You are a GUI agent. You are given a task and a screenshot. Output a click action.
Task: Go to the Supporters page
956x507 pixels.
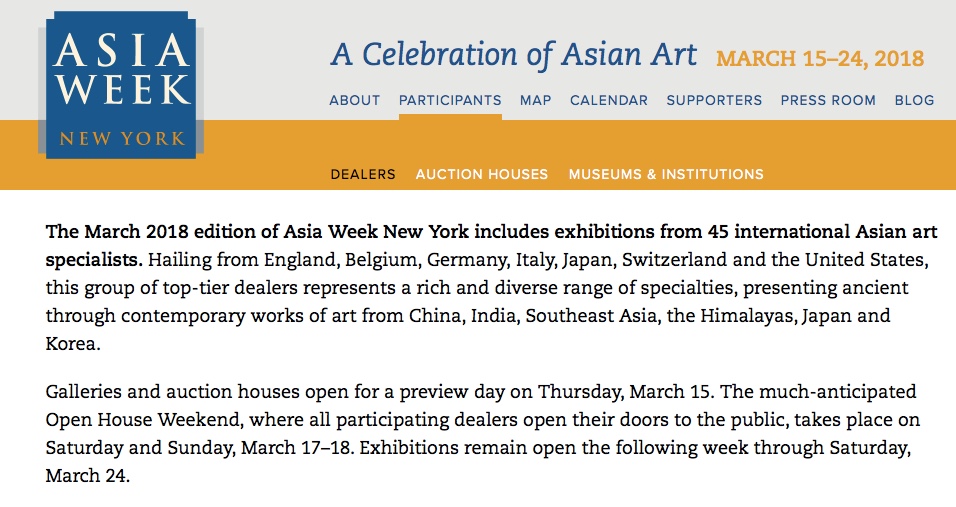[714, 100]
